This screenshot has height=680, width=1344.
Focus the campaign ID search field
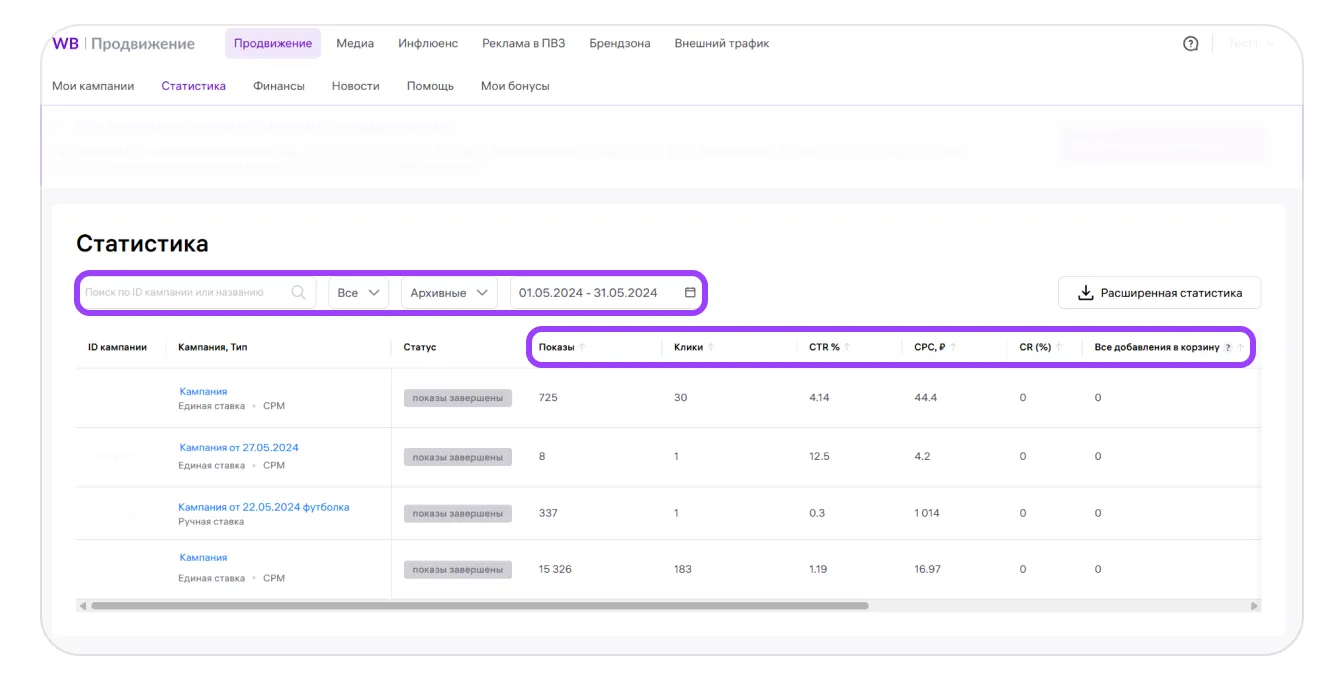pyautogui.click(x=185, y=293)
